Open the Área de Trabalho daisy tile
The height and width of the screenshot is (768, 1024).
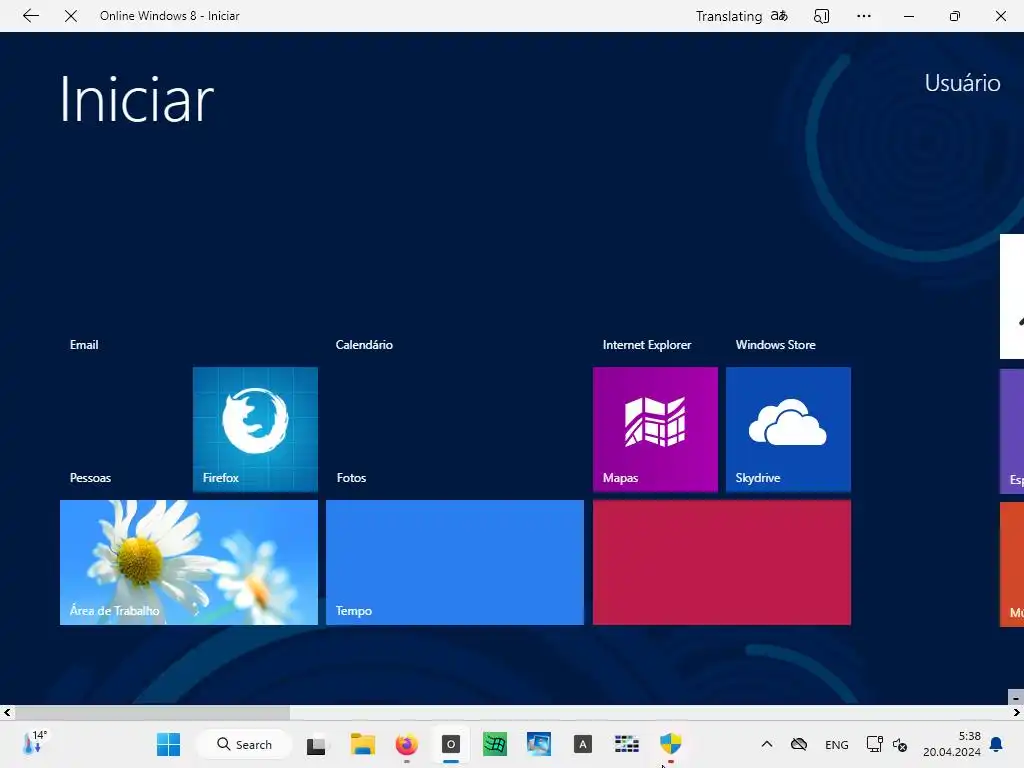[189, 562]
